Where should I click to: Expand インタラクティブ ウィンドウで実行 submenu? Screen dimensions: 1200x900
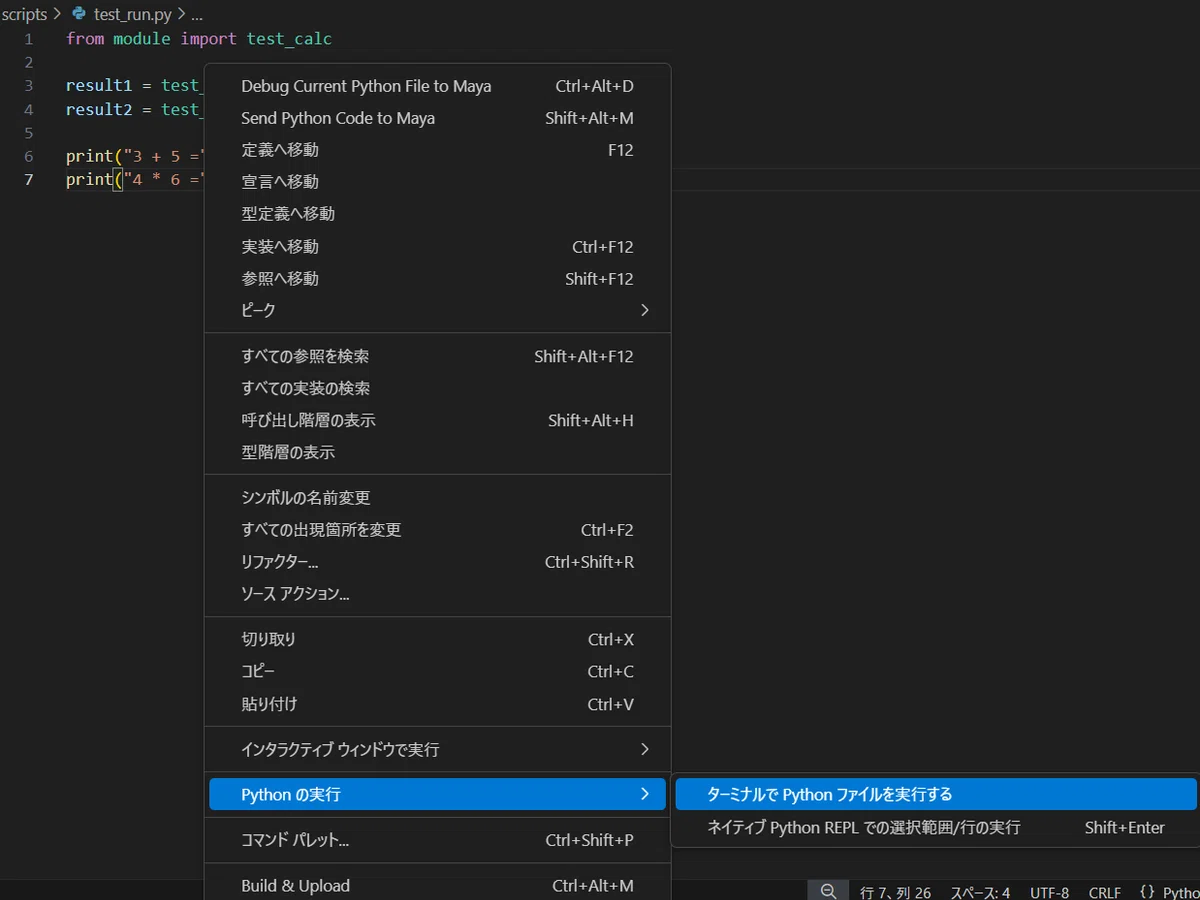437,749
